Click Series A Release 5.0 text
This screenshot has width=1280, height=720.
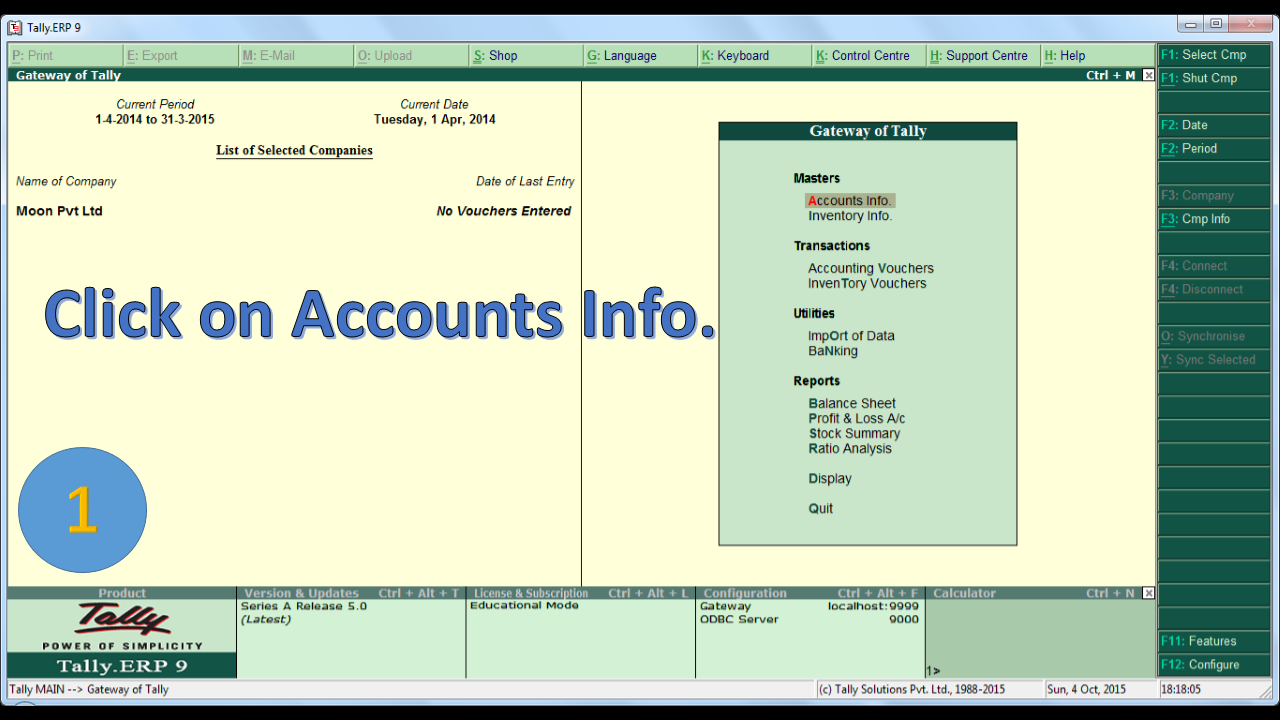tap(304, 606)
